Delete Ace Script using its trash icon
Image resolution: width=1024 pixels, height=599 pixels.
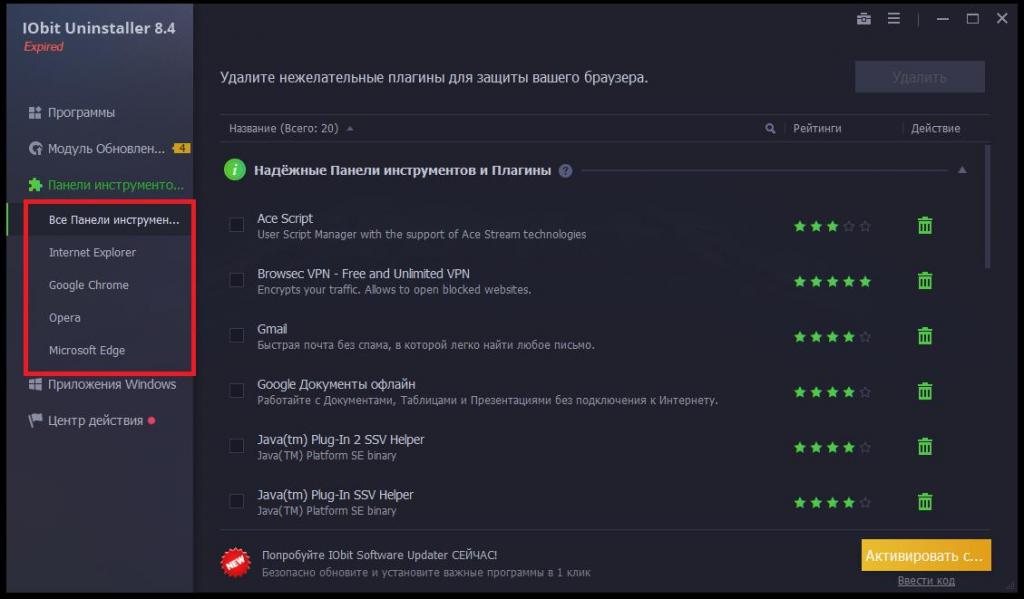(925, 225)
